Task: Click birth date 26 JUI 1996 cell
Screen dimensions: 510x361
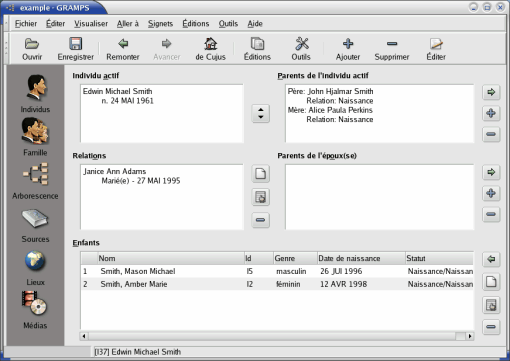Action: [341, 271]
